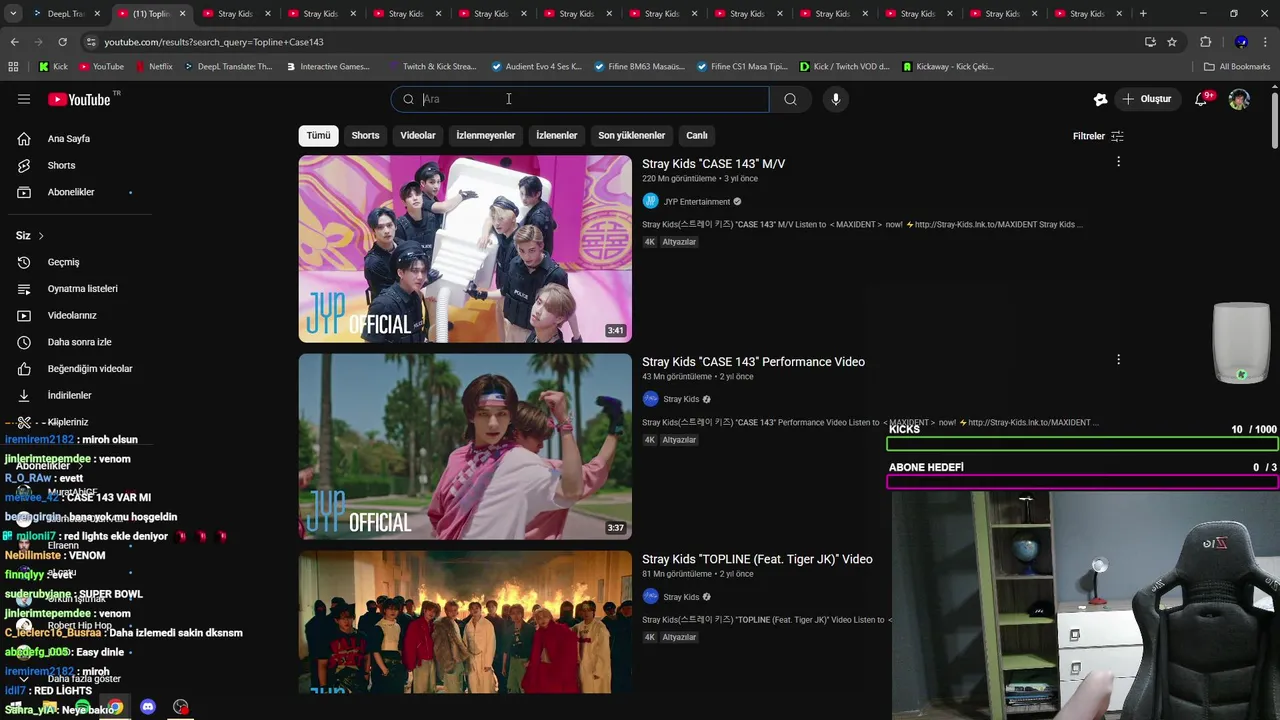1280x720 pixels.
Task: Switch to Discord in the taskbar
Action: 148,707
